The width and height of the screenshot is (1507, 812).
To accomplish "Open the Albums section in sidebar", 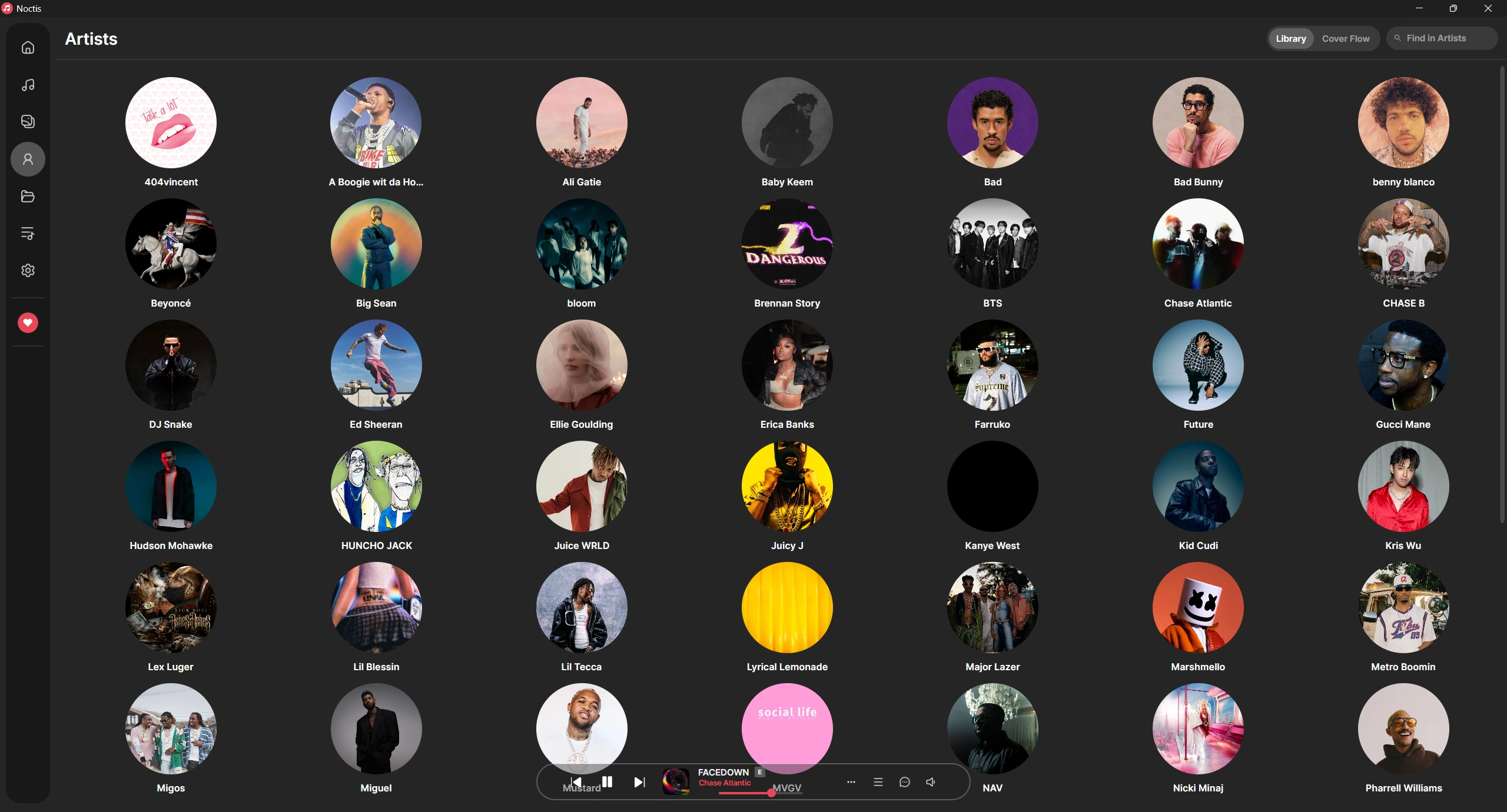I will click(28, 122).
